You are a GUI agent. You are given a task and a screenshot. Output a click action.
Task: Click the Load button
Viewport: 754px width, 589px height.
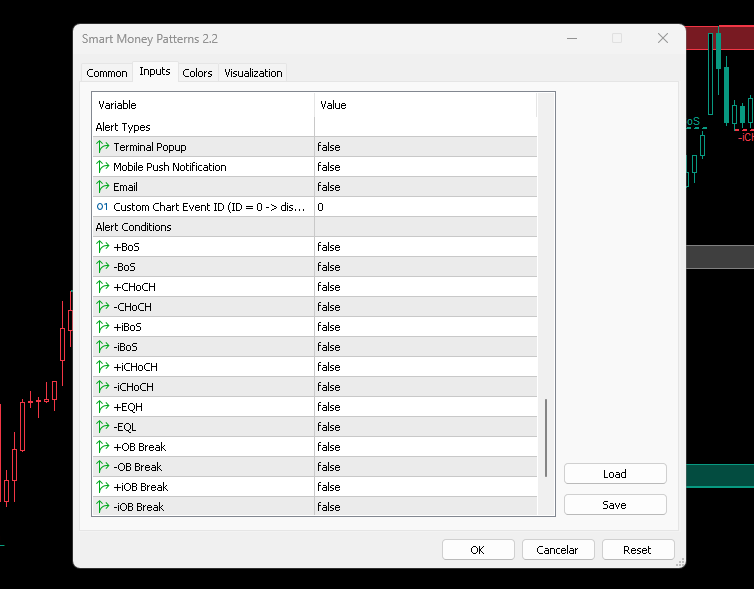tap(615, 474)
